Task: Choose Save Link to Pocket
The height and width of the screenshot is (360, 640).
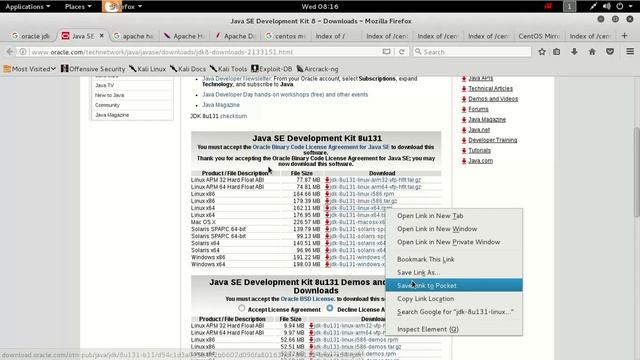Action: pyautogui.click(x=454, y=285)
